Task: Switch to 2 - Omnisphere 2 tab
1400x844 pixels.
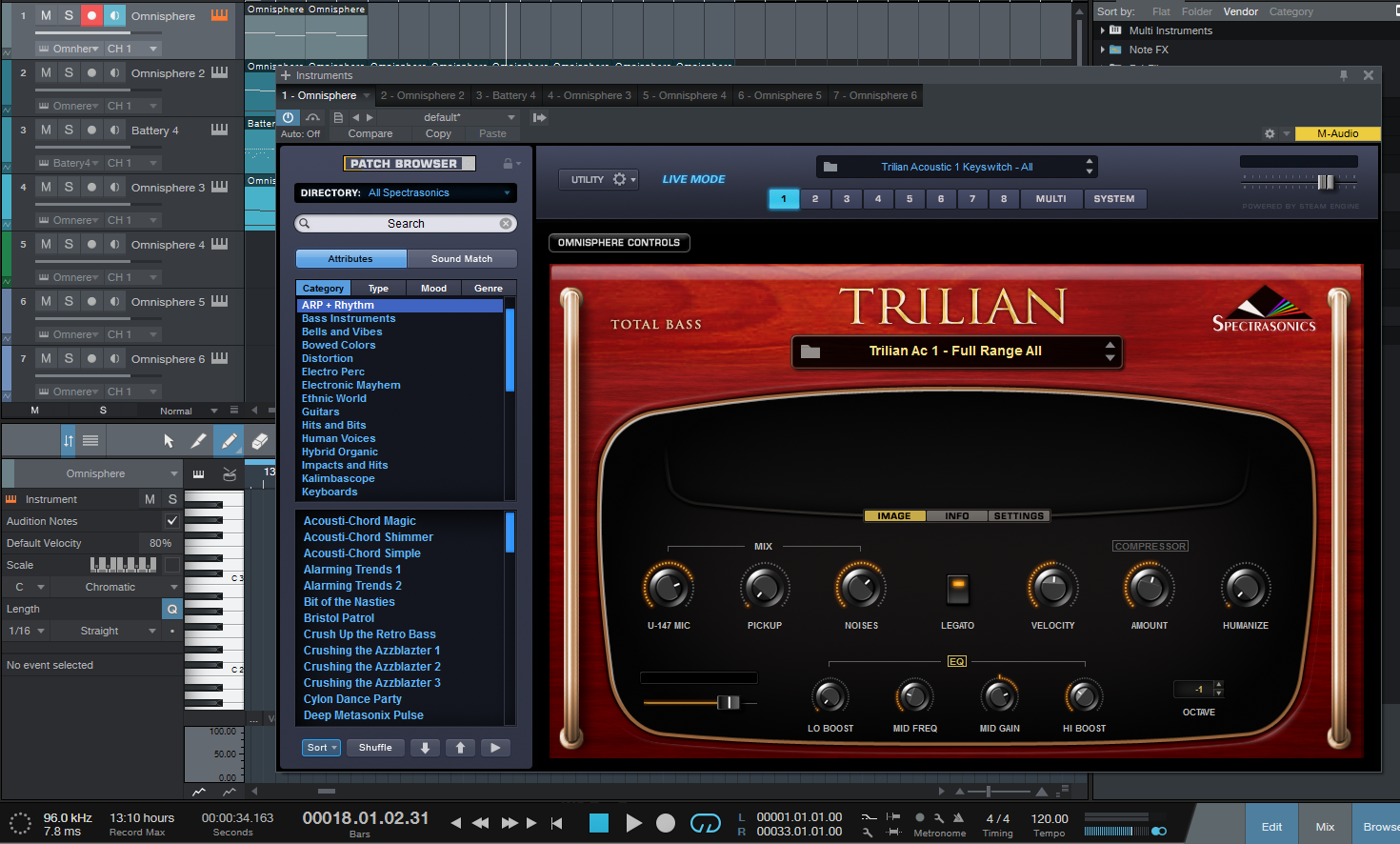Action: pos(422,95)
